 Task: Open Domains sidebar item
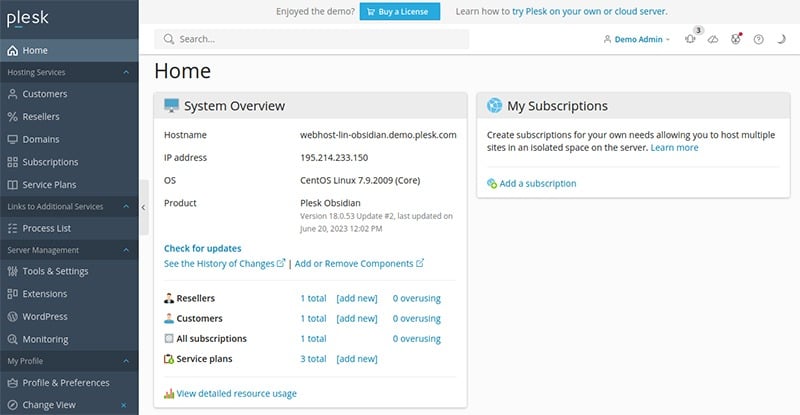pyautogui.click(x=69, y=139)
